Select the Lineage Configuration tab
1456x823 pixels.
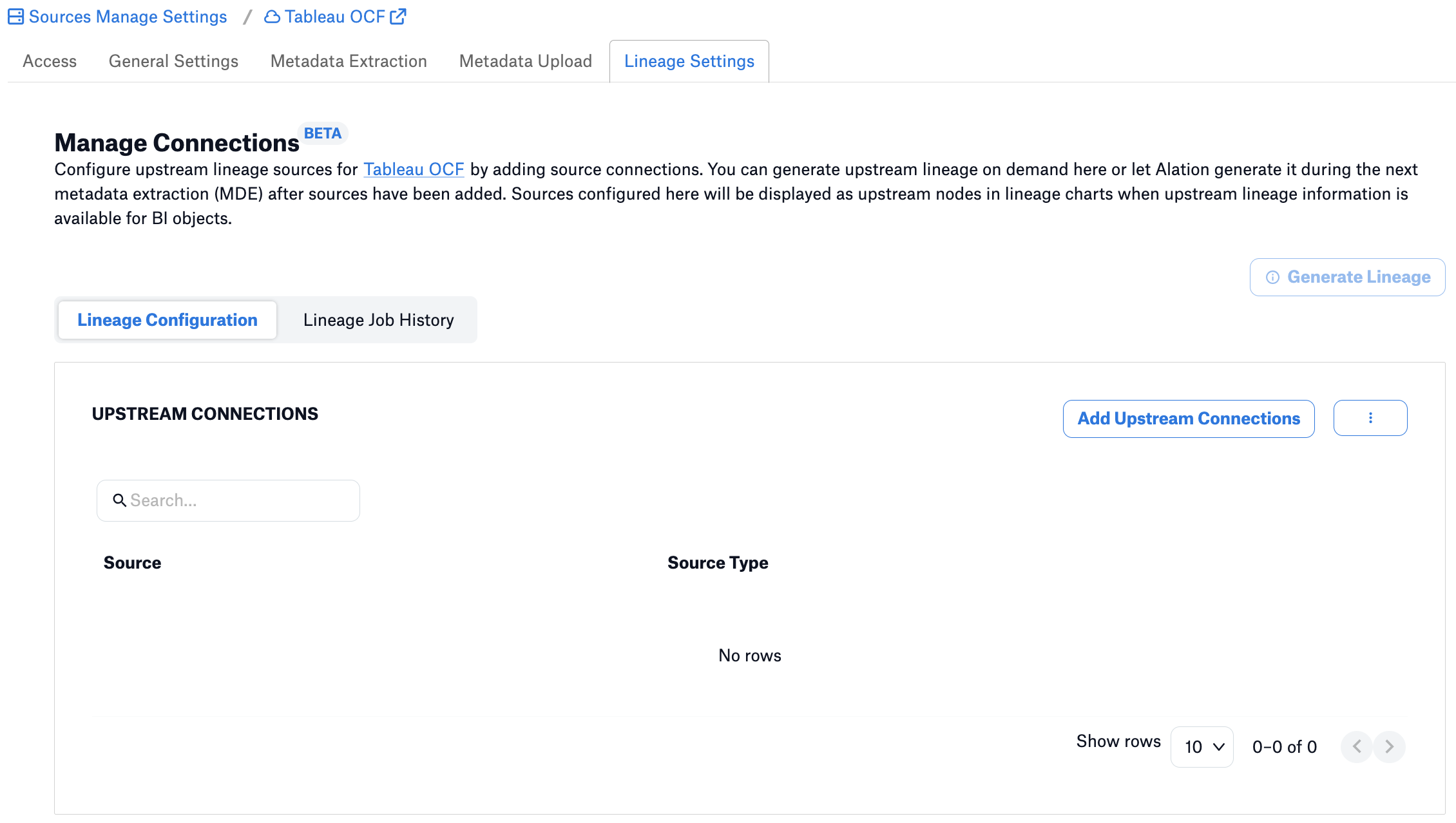(168, 320)
